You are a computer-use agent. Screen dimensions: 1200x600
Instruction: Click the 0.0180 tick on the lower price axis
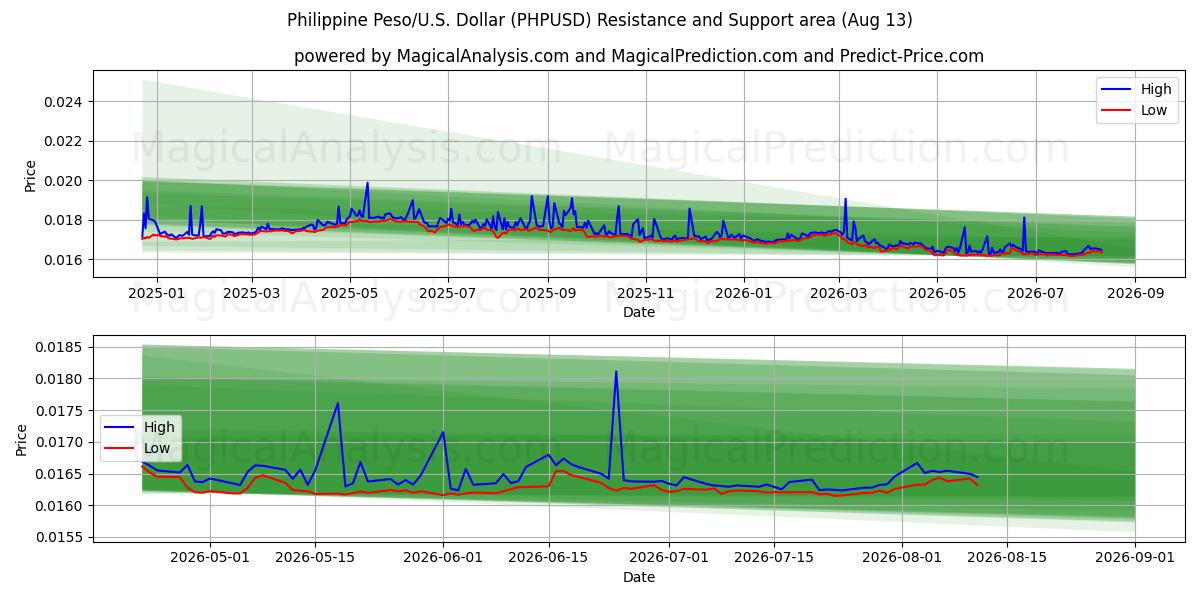(x=61, y=379)
